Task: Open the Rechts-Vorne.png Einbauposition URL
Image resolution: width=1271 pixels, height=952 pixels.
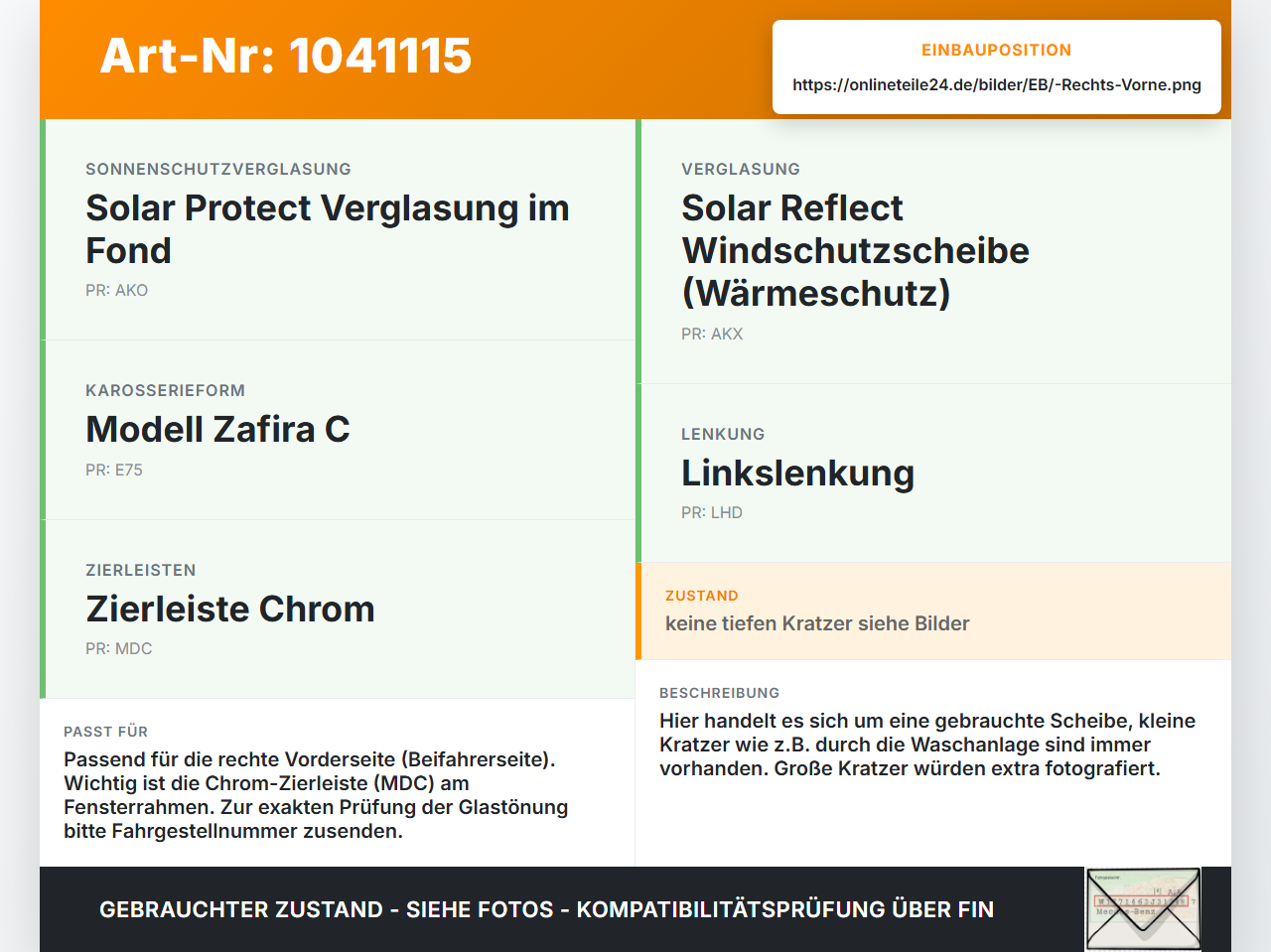Action: tap(997, 84)
